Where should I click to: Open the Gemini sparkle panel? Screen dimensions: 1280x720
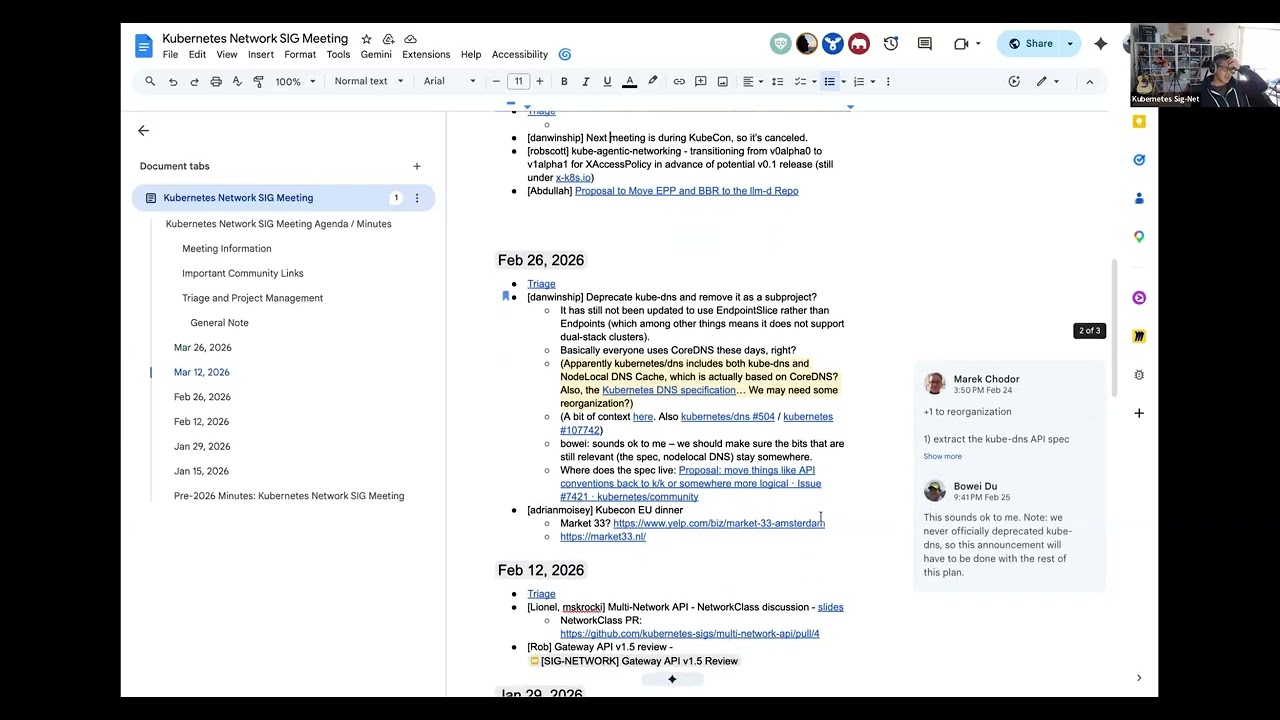click(x=1101, y=44)
